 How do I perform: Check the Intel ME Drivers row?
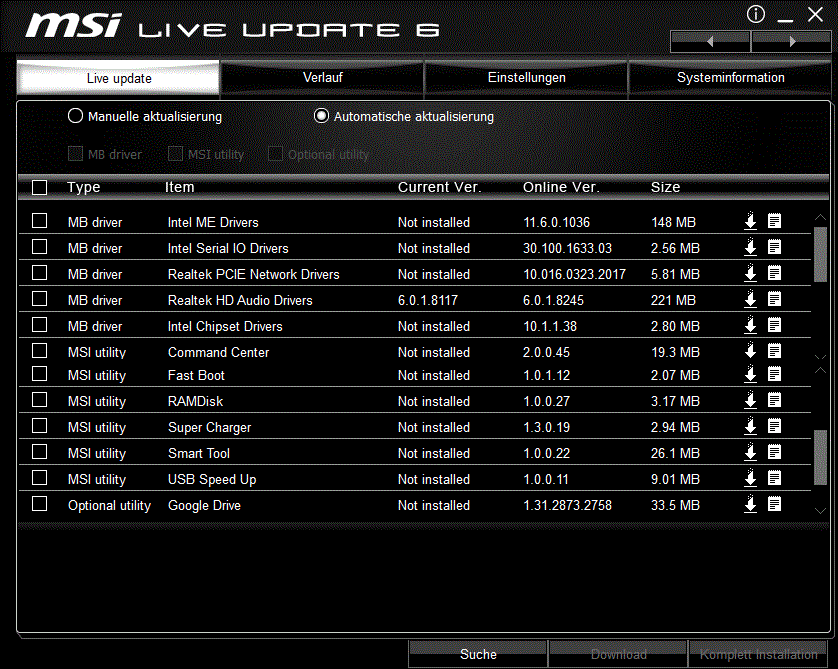pos(40,221)
